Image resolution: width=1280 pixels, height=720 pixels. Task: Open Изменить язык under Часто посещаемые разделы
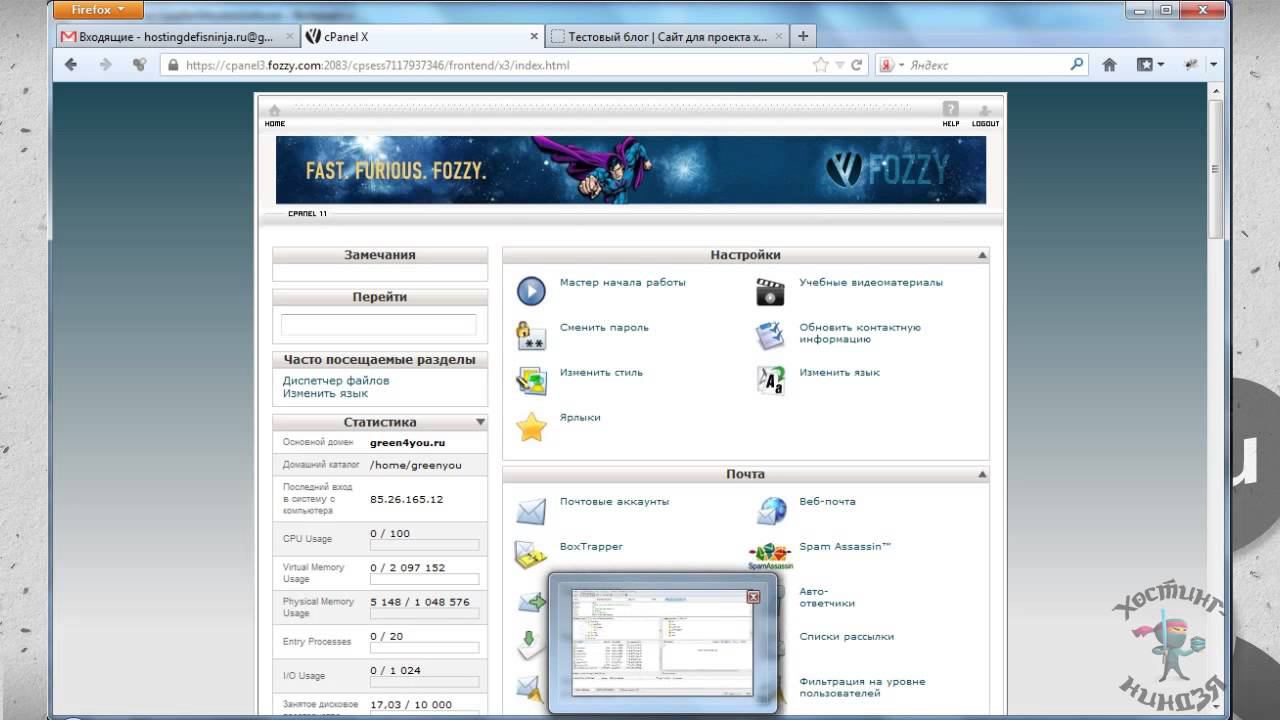pyautogui.click(x=325, y=394)
